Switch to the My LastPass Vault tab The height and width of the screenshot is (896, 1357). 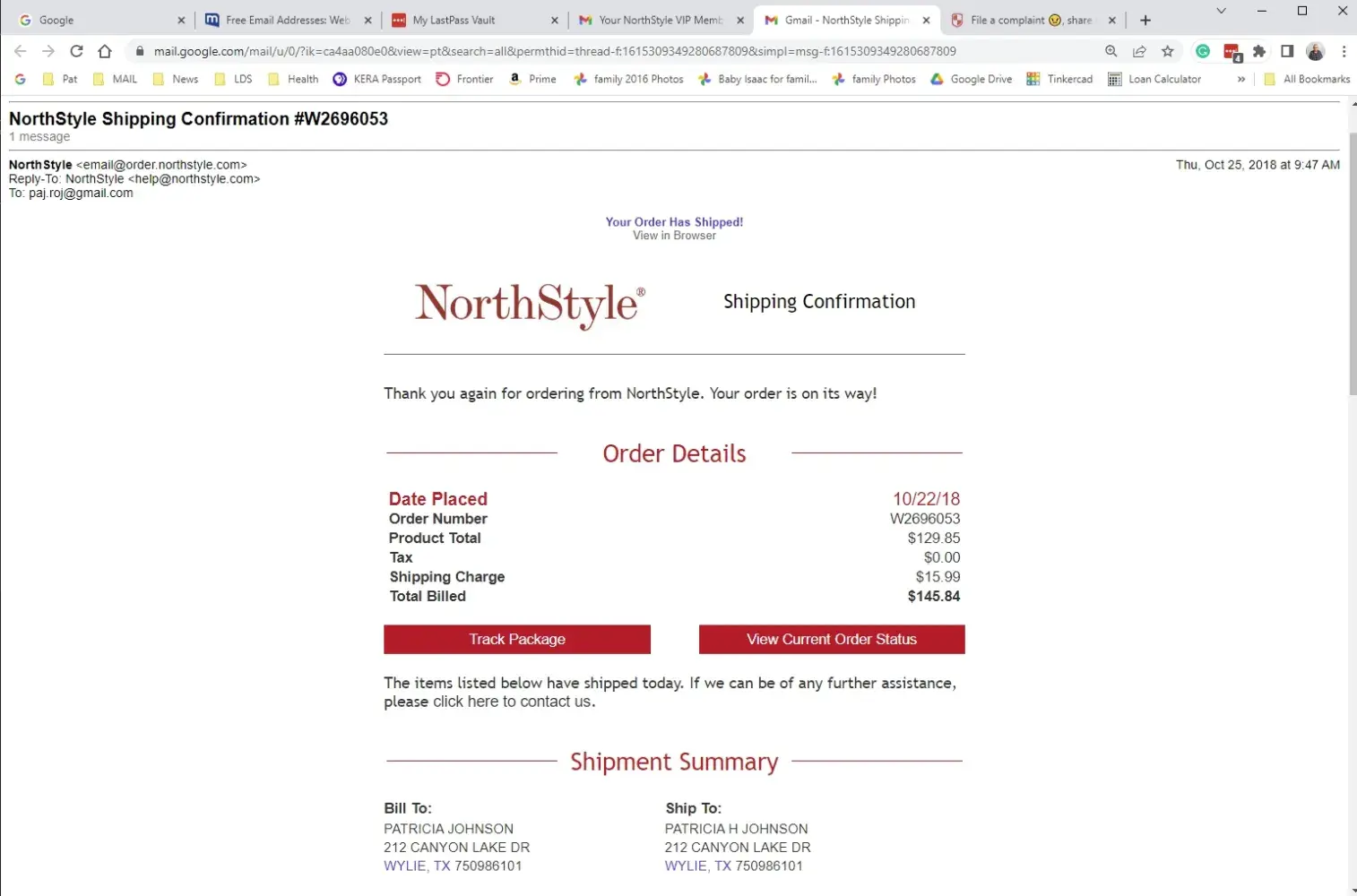pos(473,20)
